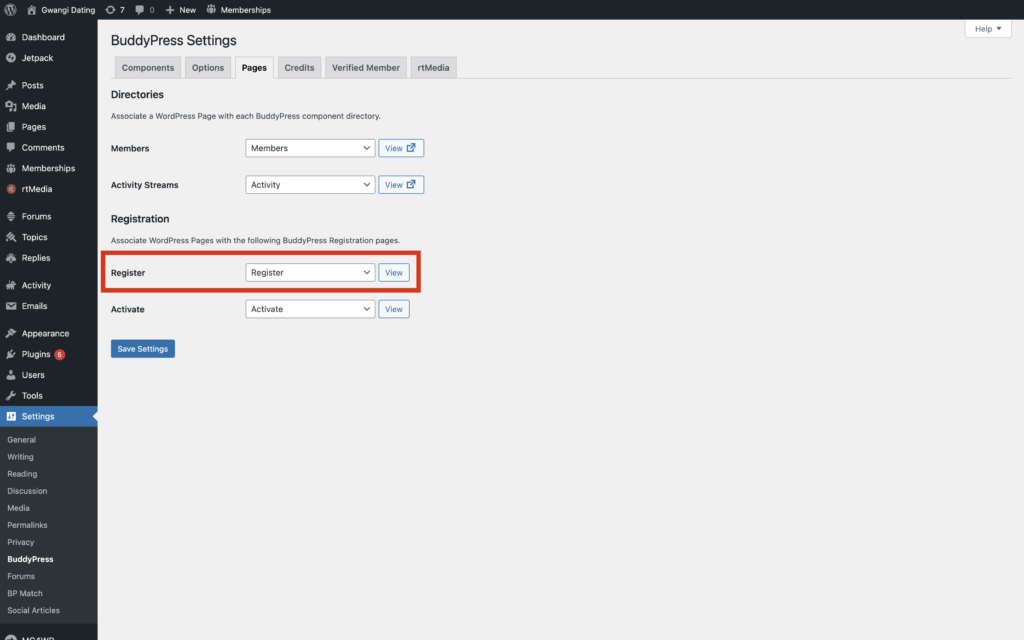
Task: View the Members directory page
Action: click(401, 148)
